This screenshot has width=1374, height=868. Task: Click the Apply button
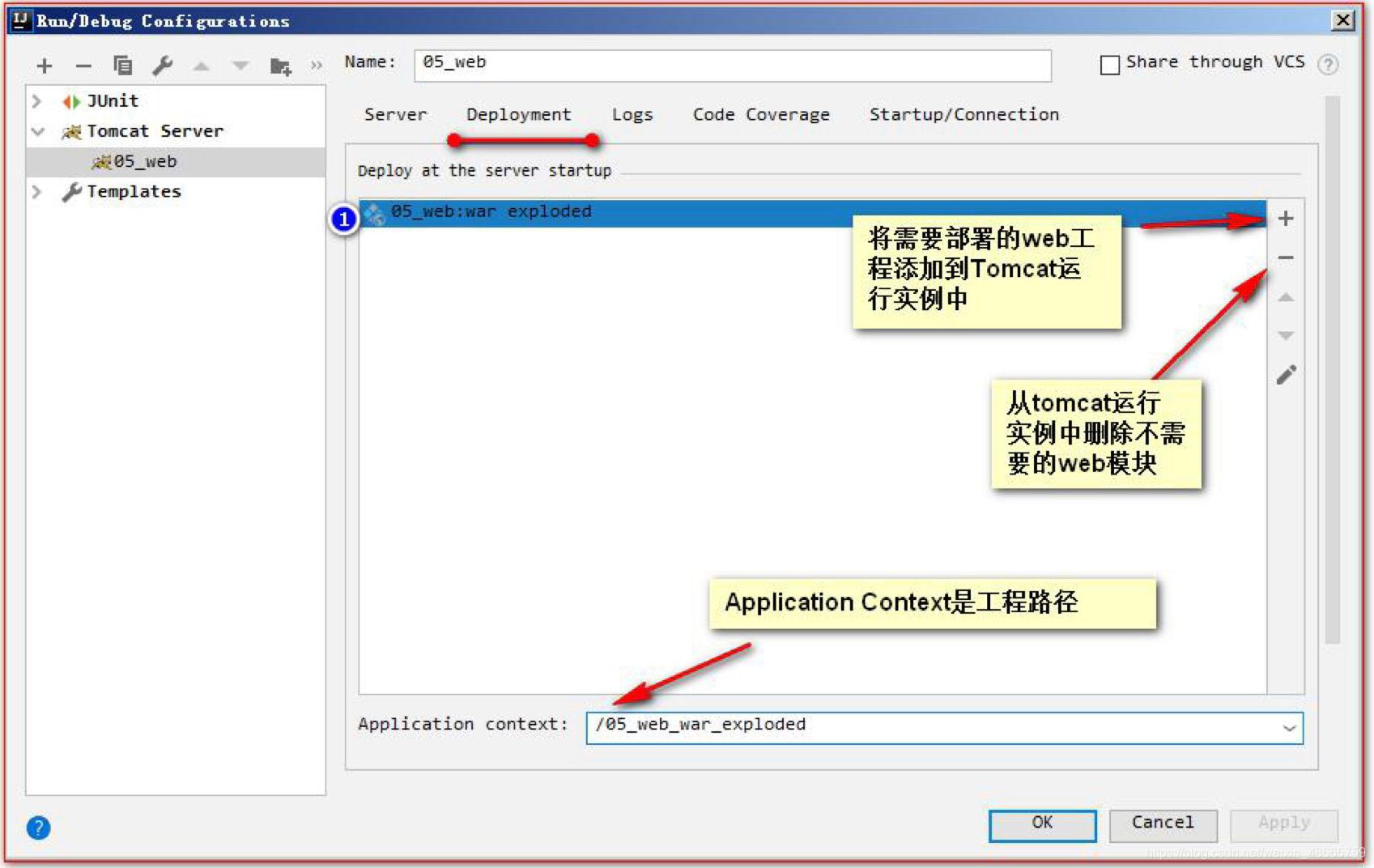pos(1284,825)
